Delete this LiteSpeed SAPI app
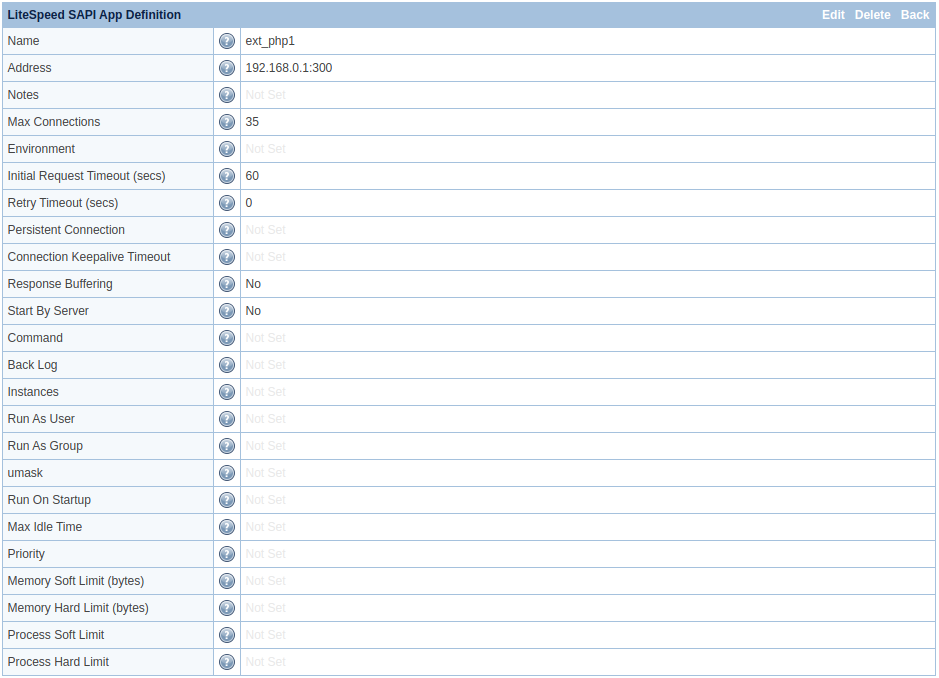Viewport: 939px width, 678px height. [872, 15]
